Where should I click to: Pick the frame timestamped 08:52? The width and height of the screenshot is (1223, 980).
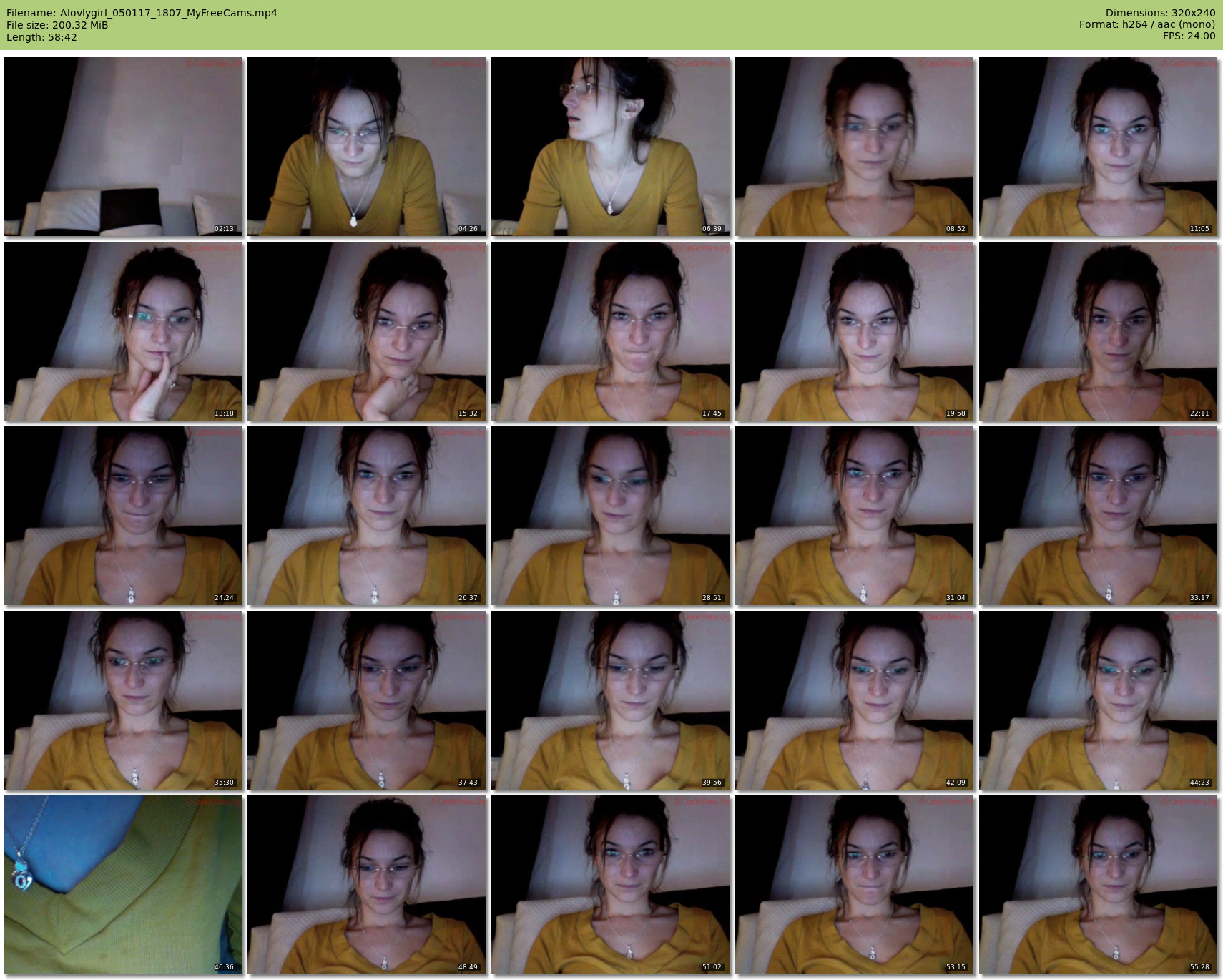pos(855,147)
